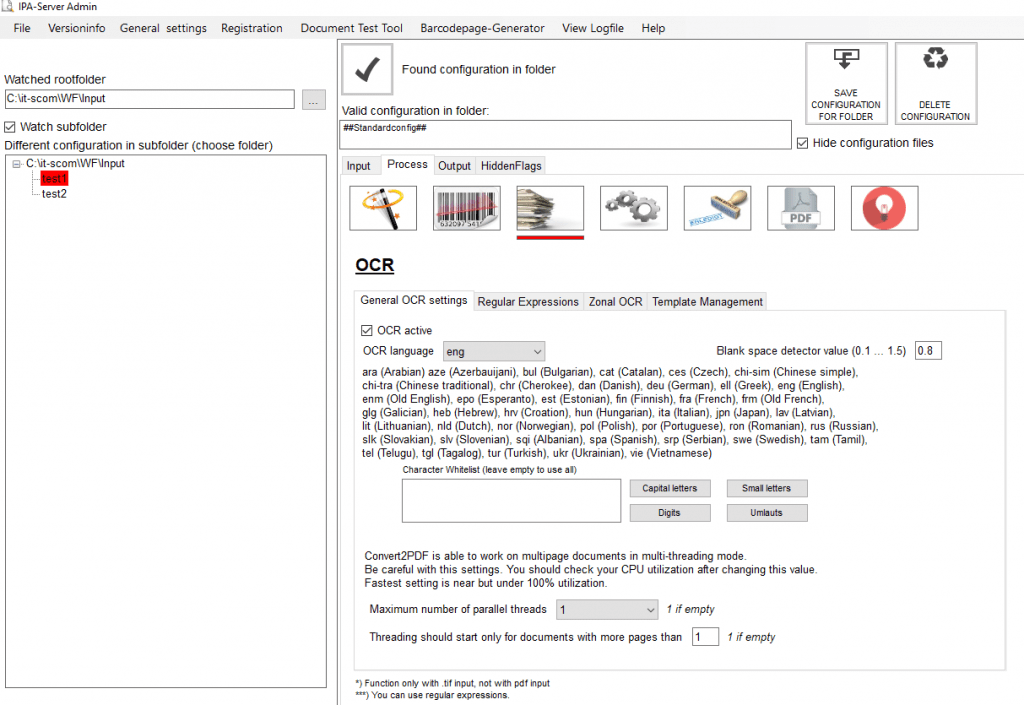Viewport: 1024px width, 705px height.
Task: Open the gears processing settings icon
Action: (634, 208)
